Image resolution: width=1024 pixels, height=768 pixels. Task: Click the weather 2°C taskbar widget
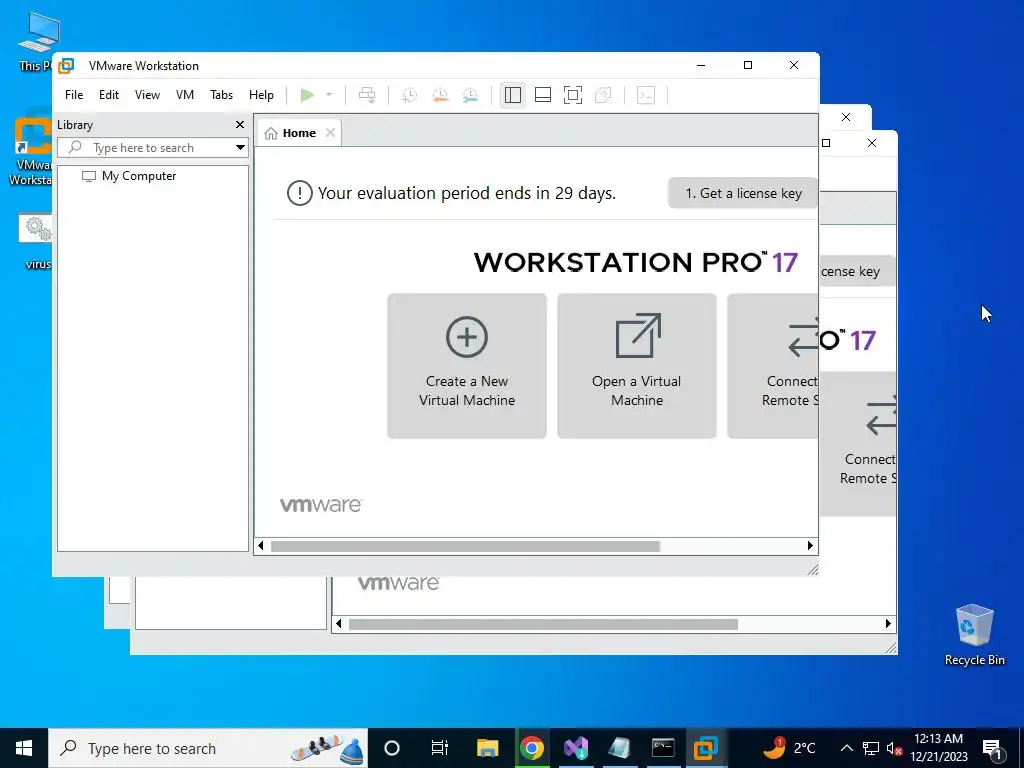tap(789, 748)
